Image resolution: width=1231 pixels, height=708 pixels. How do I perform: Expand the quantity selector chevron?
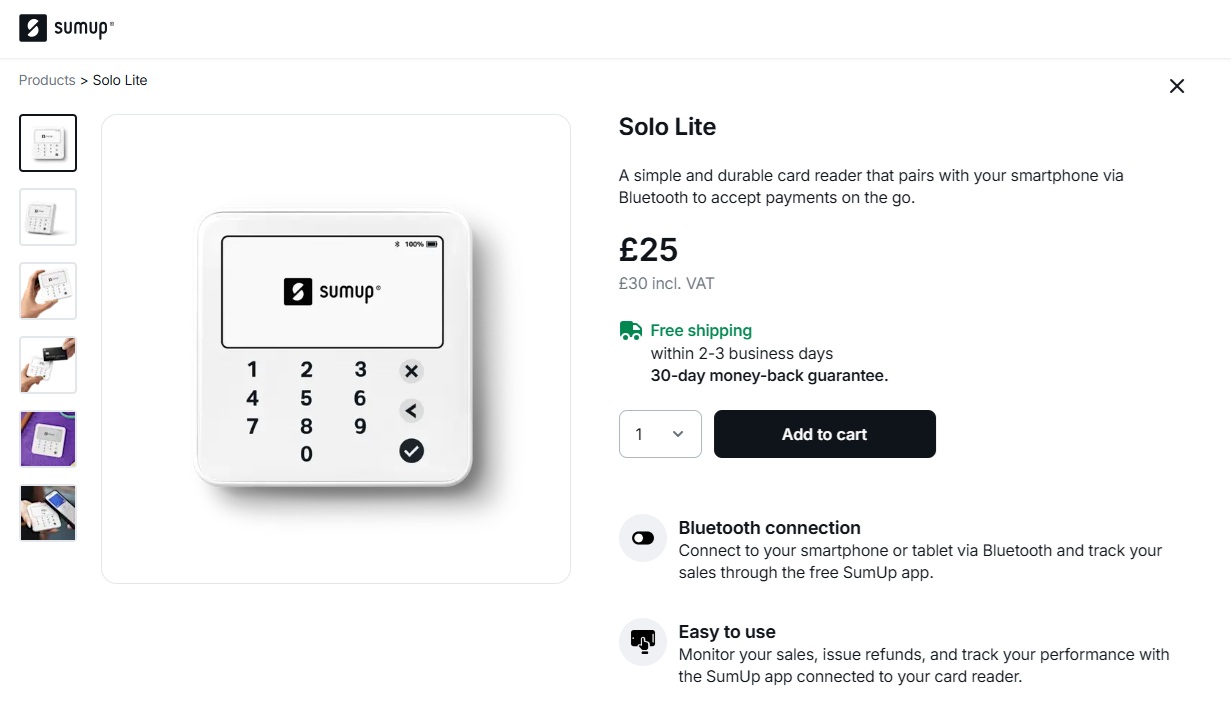click(x=678, y=434)
